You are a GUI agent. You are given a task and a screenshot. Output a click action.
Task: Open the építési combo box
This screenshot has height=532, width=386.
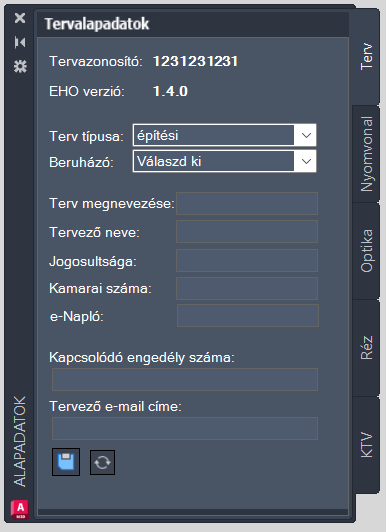225,135
